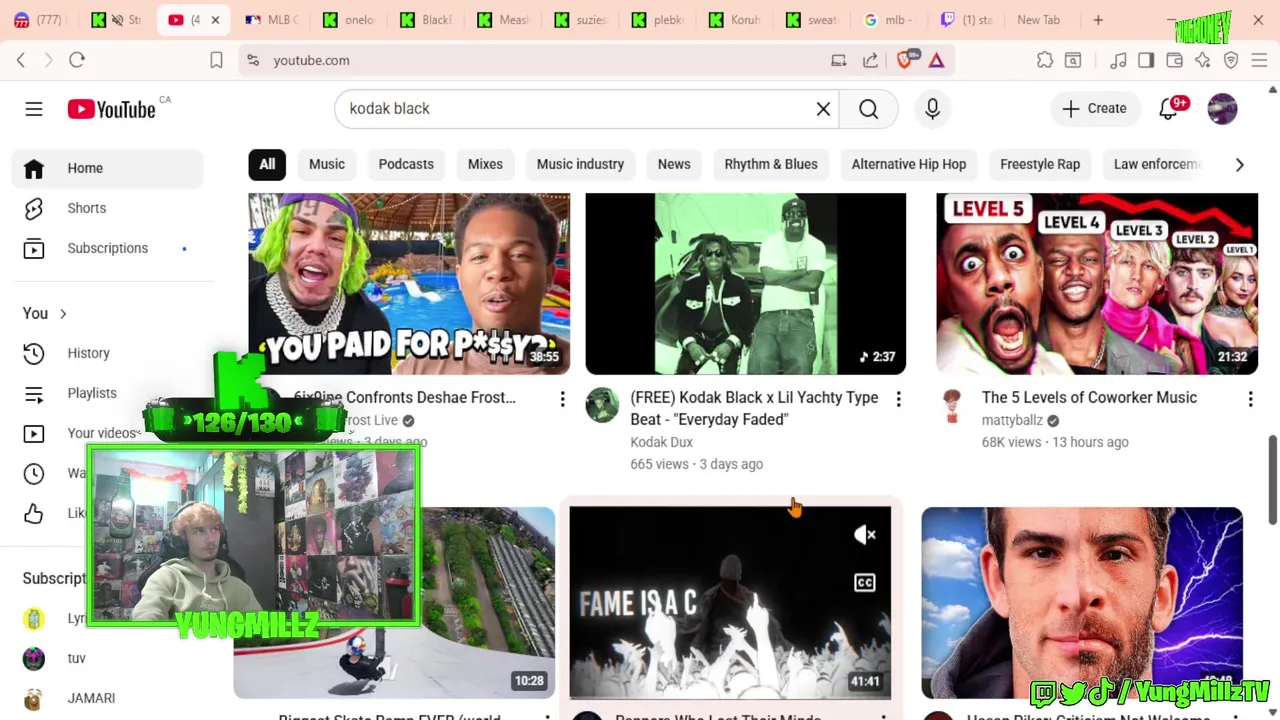Play the Fame Is A C preview video

(730, 602)
